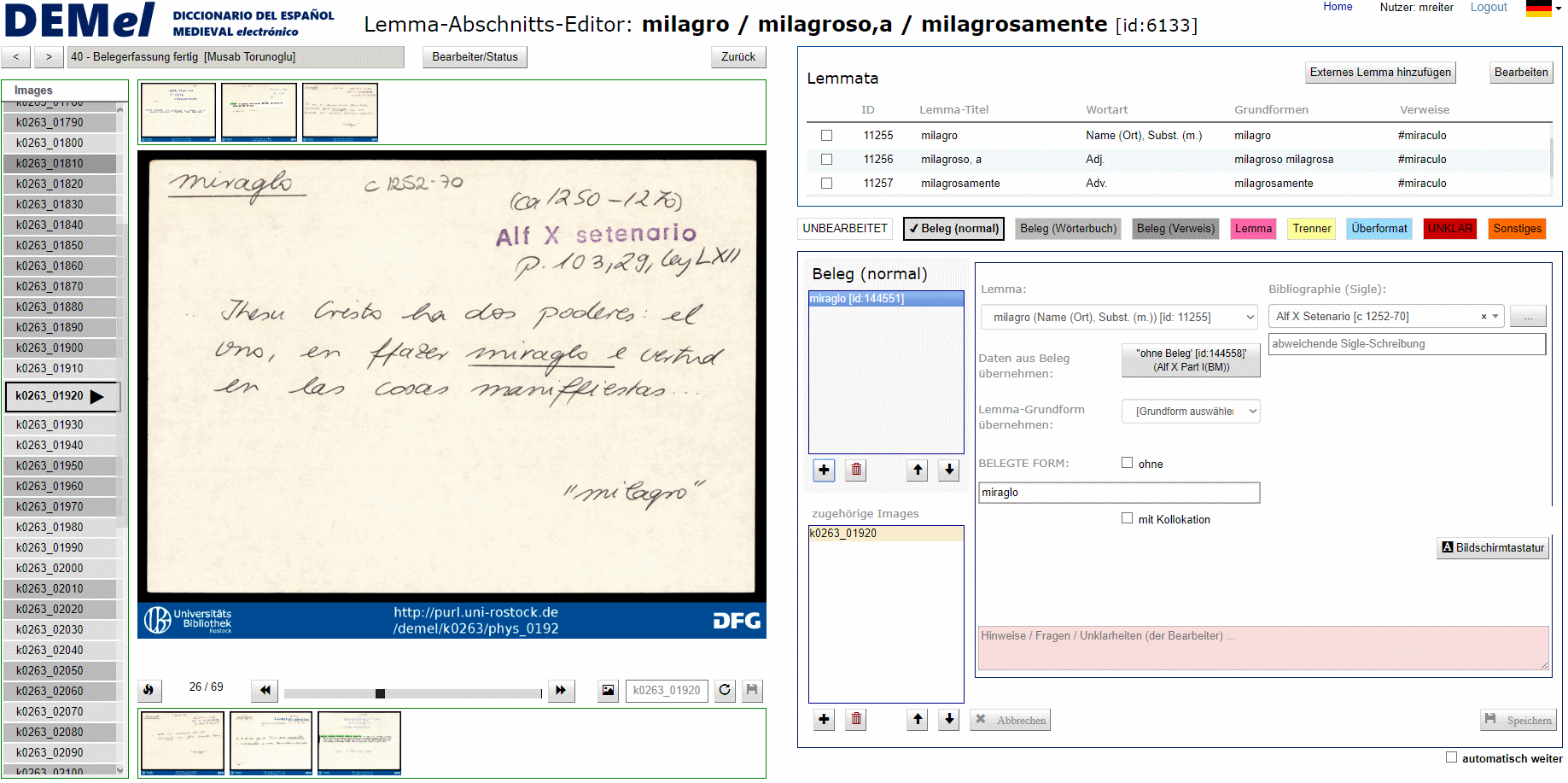Click the flame icon below the image viewer
1568x783 pixels.
point(149,690)
